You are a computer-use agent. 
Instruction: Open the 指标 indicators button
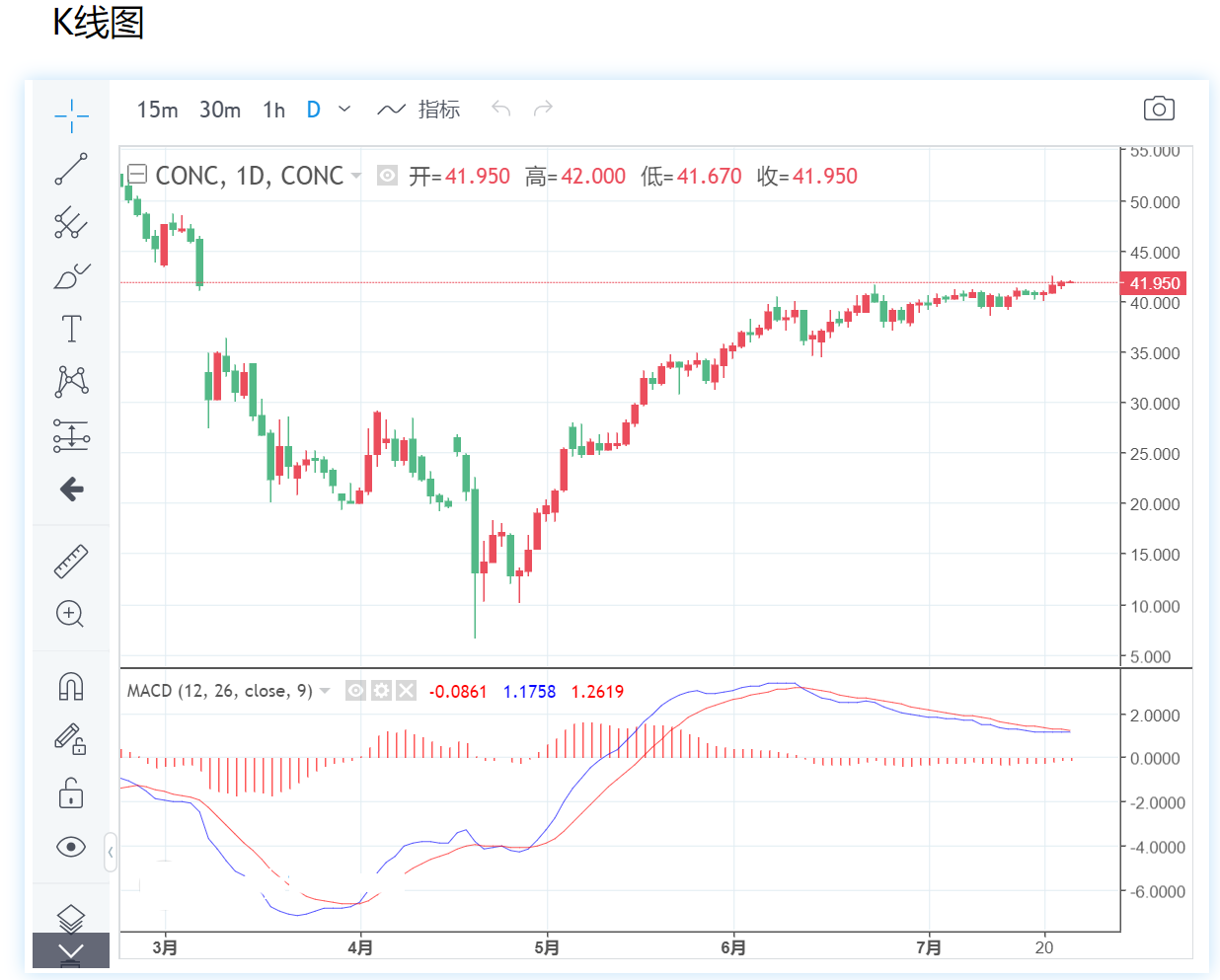click(419, 110)
